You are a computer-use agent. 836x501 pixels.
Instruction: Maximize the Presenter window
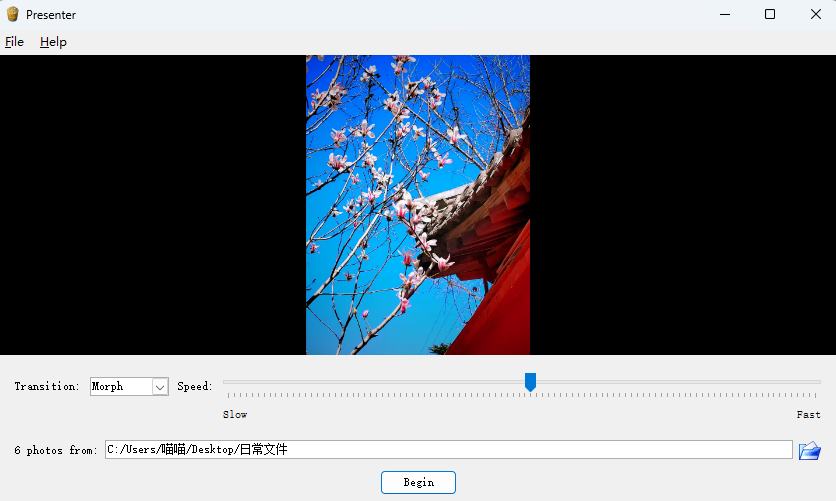coord(769,14)
